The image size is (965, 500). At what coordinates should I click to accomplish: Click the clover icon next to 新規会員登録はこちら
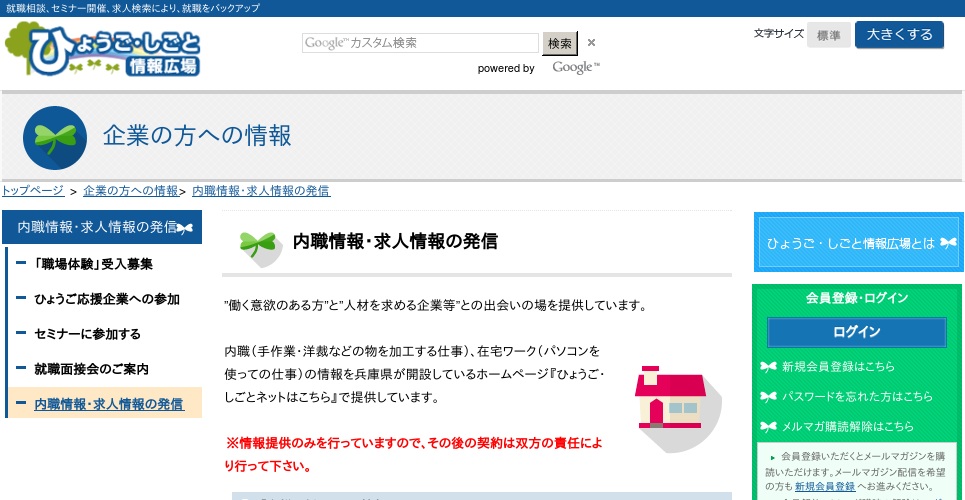click(x=768, y=366)
